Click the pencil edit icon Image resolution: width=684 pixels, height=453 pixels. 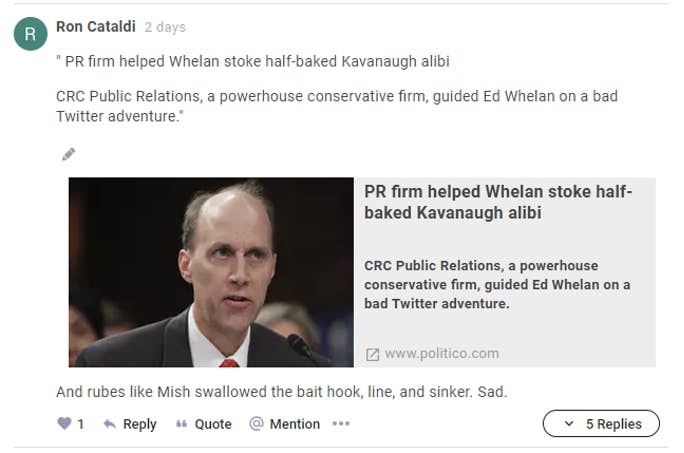(68, 154)
